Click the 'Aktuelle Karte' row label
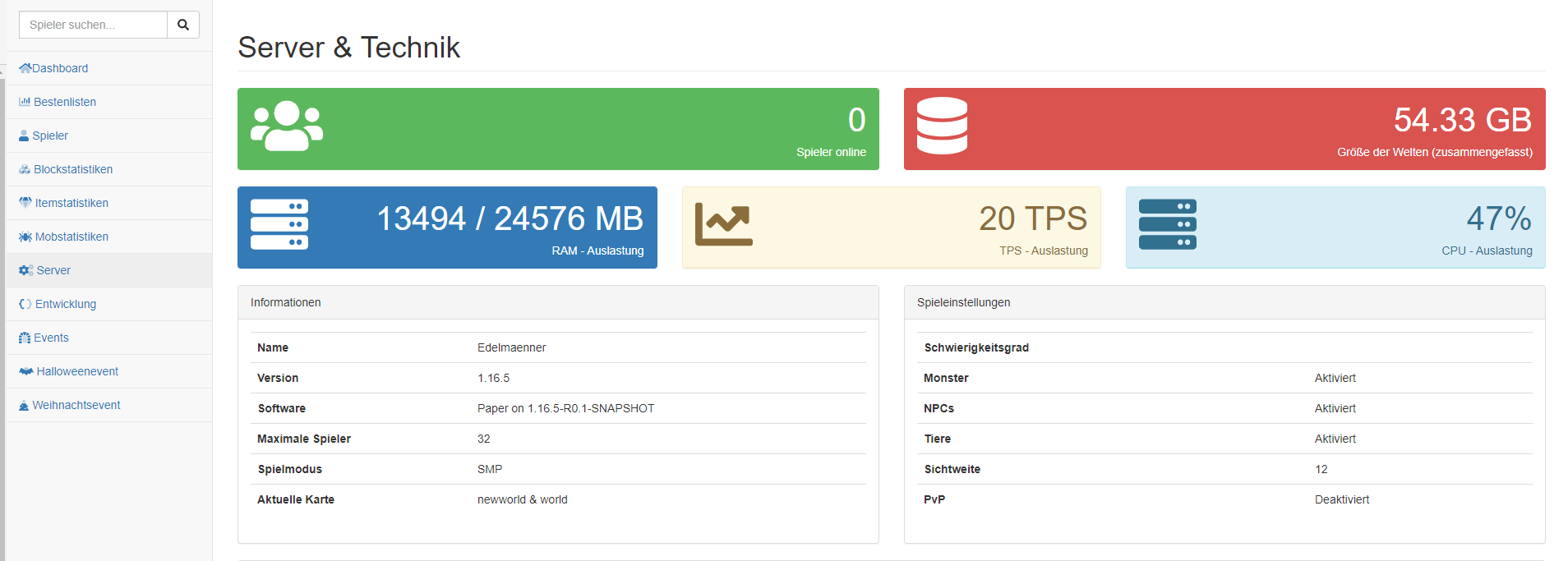The height and width of the screenshot is (561, 1568). tap(296, 499)
